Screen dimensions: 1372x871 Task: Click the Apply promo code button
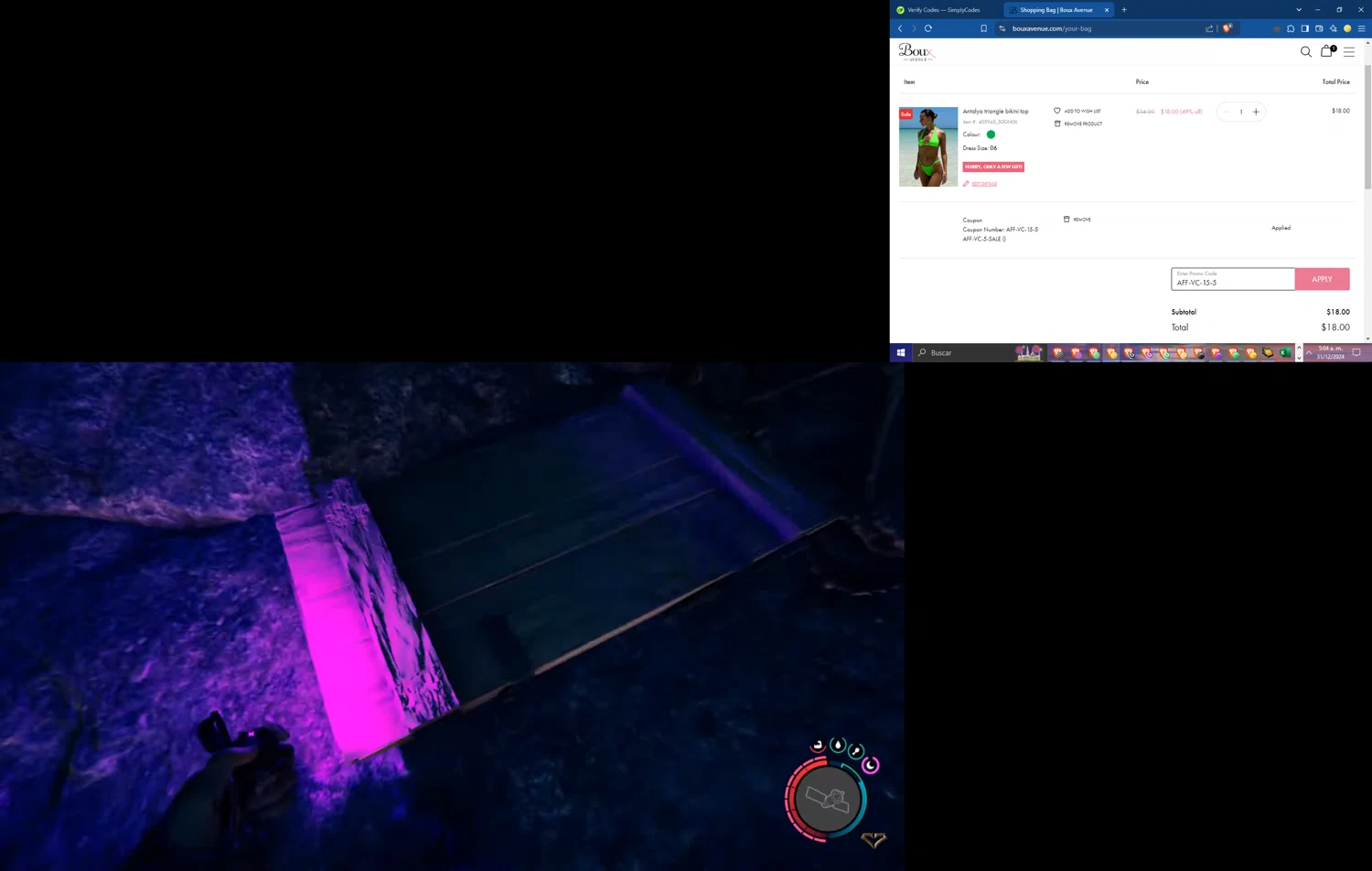pos(1322,279)
